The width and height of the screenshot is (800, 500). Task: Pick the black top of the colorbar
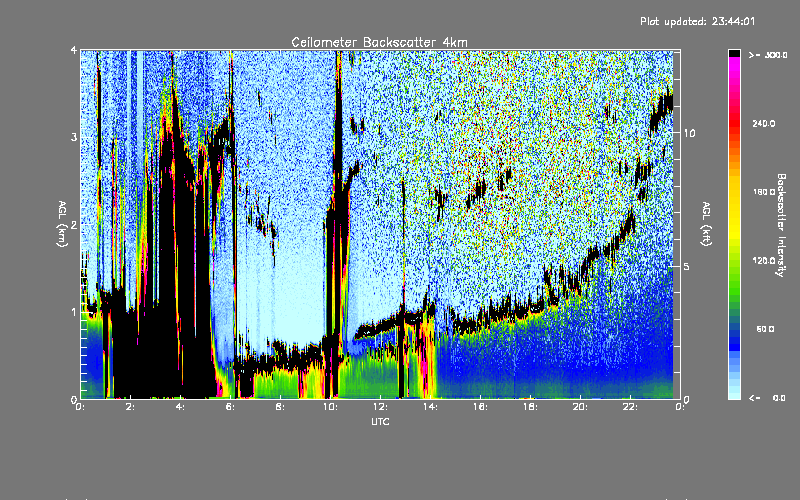tap(734, 53)
